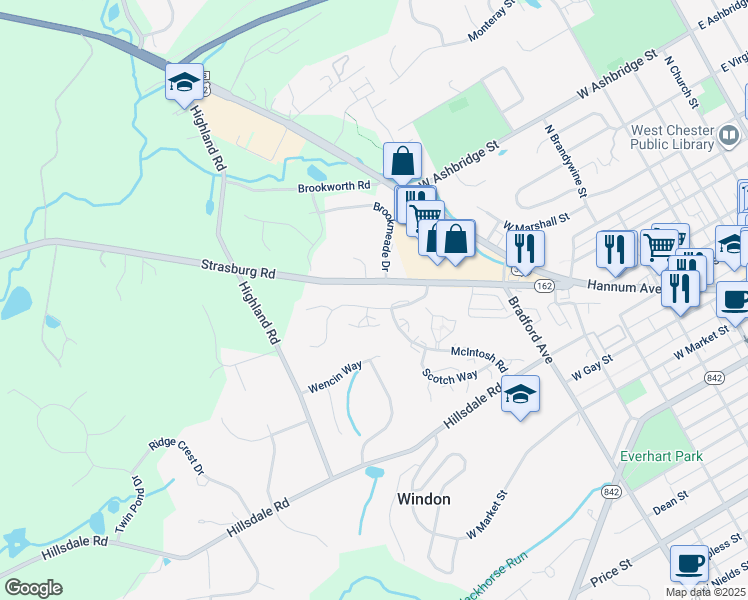748x600 pixels.
Task: Click the Strasburg Rd label
Action: click(x=238, y=269)
